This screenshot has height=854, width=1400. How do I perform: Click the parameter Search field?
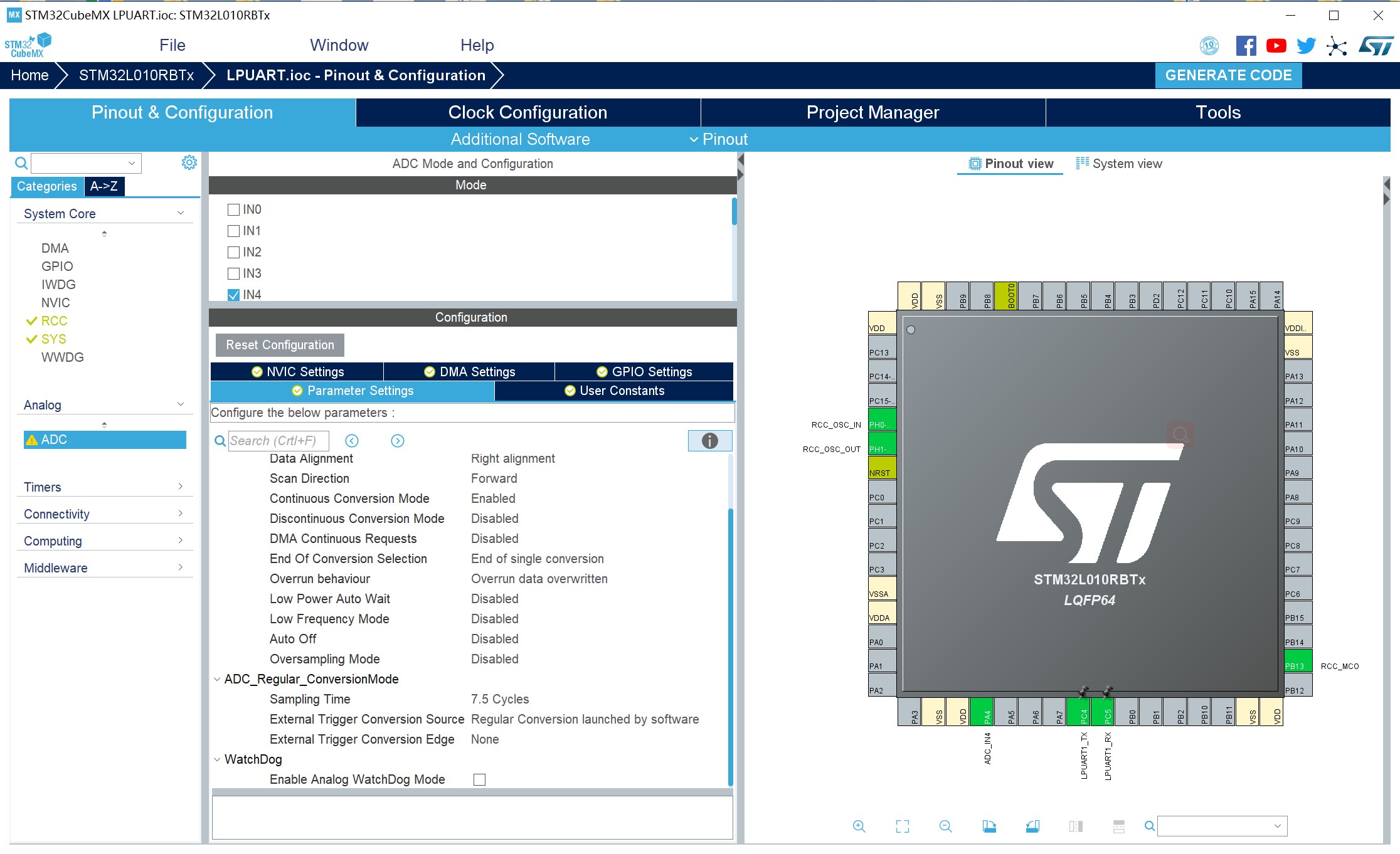pos(278,440)
